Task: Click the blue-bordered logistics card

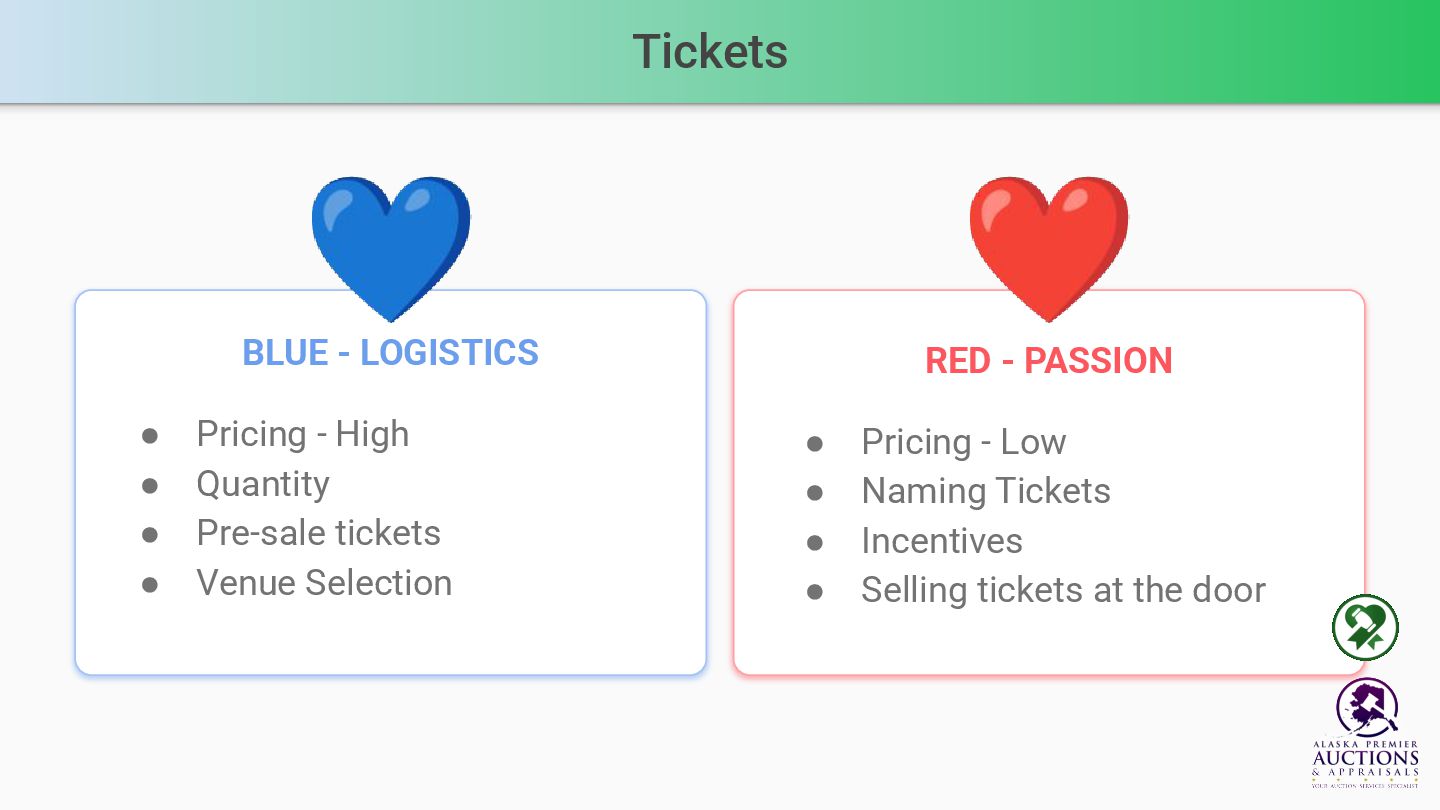Action: coord(390,483)
